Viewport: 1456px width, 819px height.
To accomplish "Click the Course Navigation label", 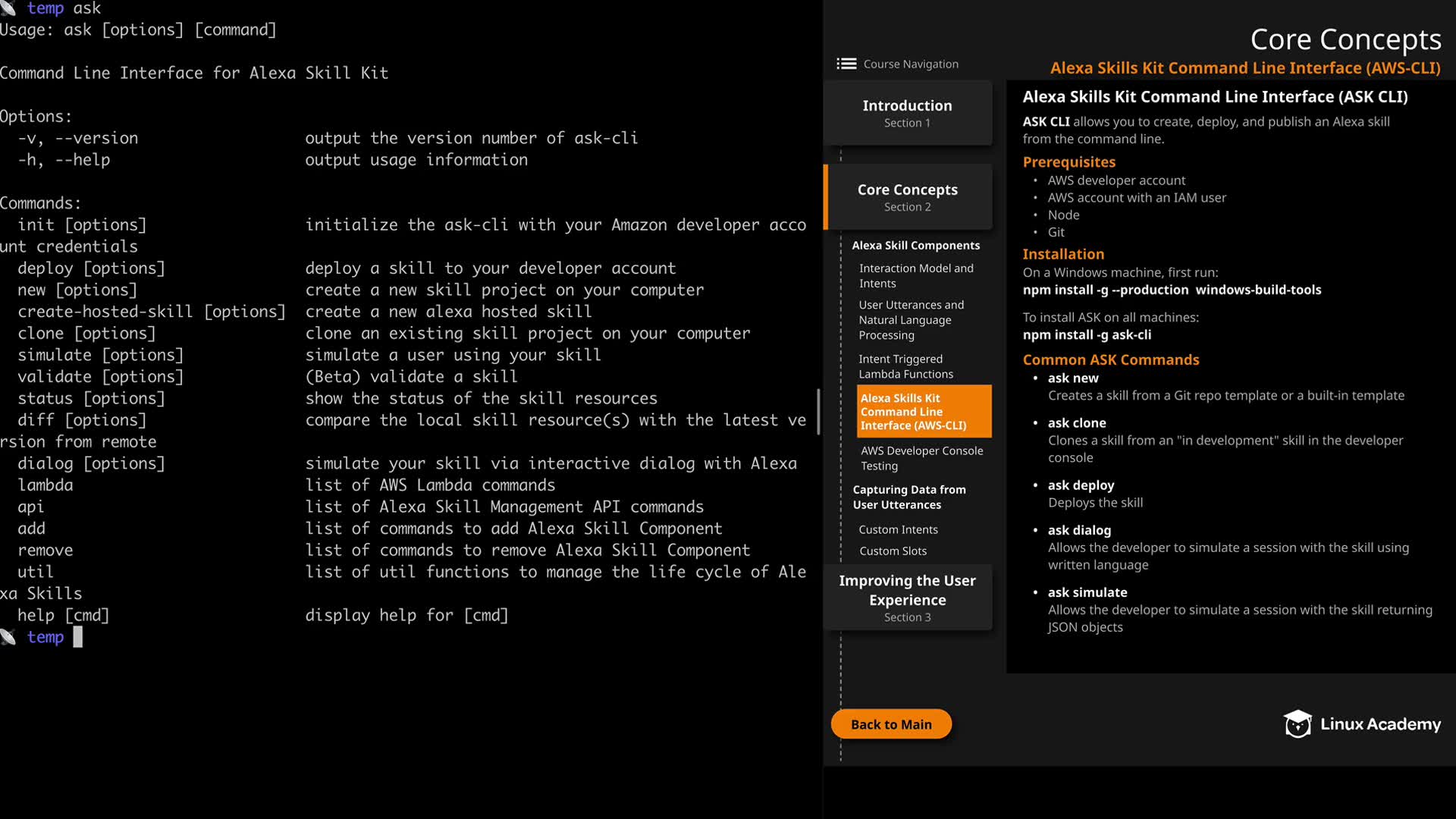I will tap(911, 64).
